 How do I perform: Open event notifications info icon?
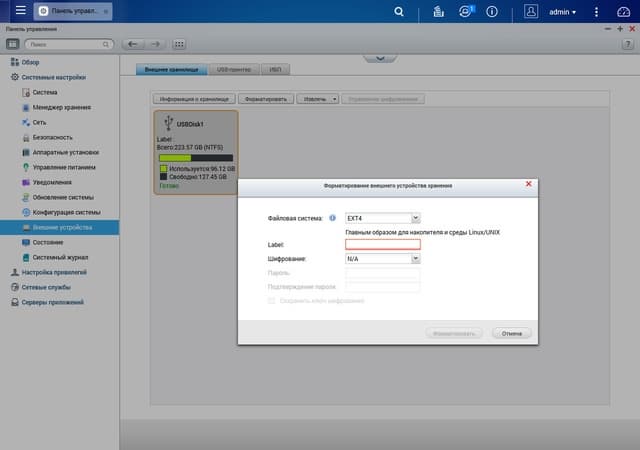(492, 12)
